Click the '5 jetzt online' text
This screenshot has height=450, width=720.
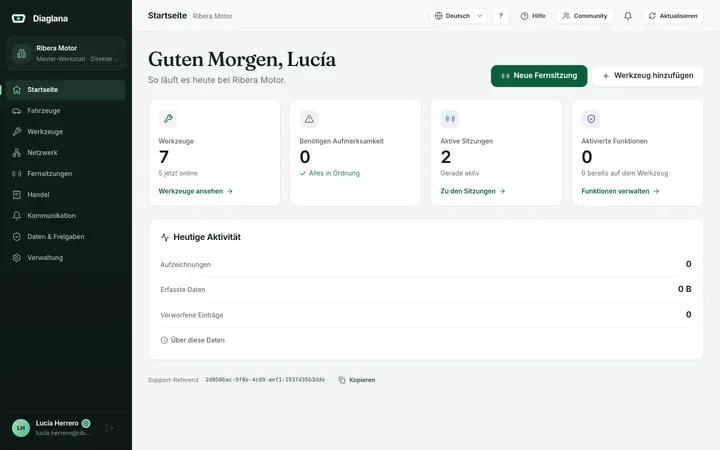point(178,173)
